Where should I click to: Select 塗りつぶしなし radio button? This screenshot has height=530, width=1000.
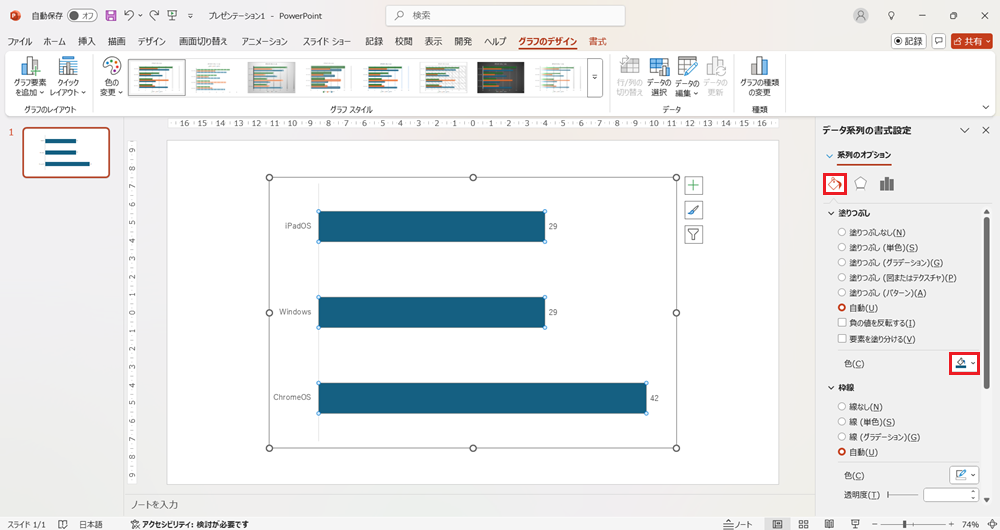pos(842,233)
